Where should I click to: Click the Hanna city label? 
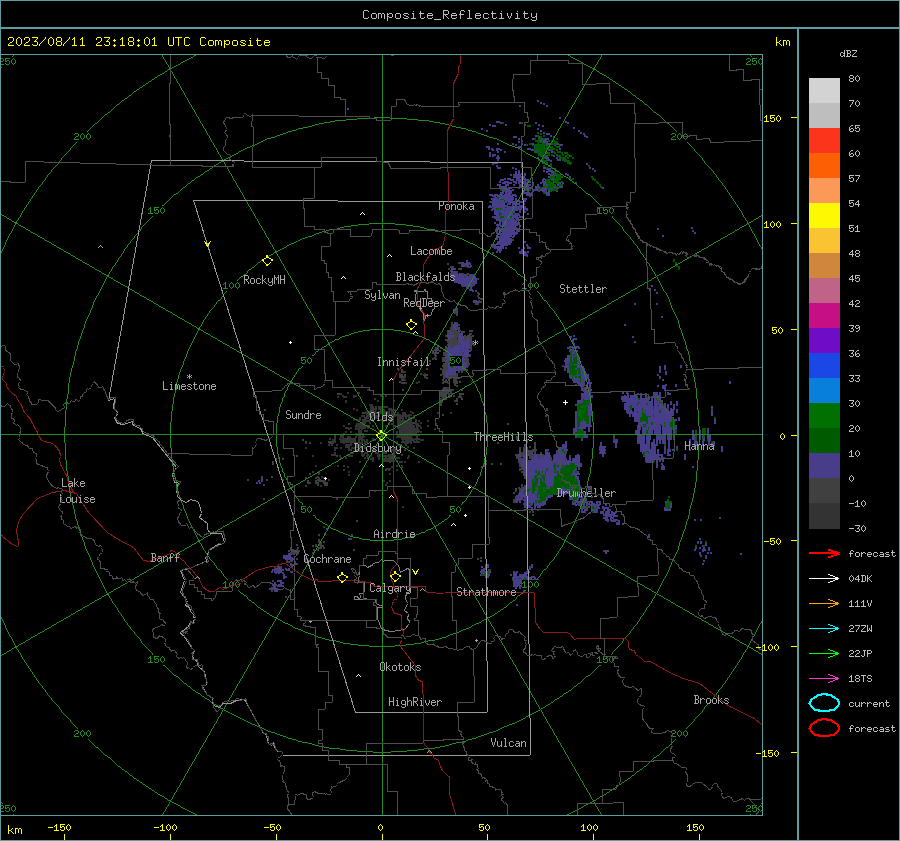pos(699,446)
